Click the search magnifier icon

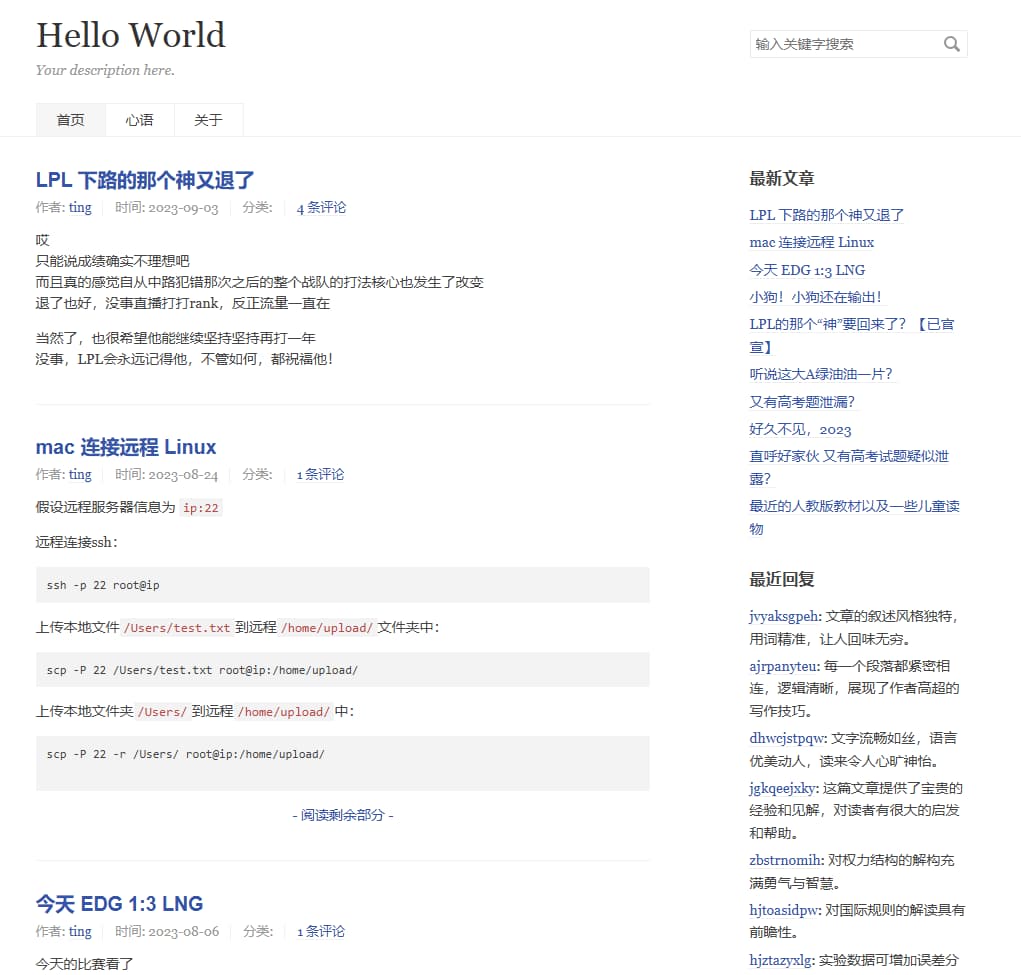[x=951, y=44]
